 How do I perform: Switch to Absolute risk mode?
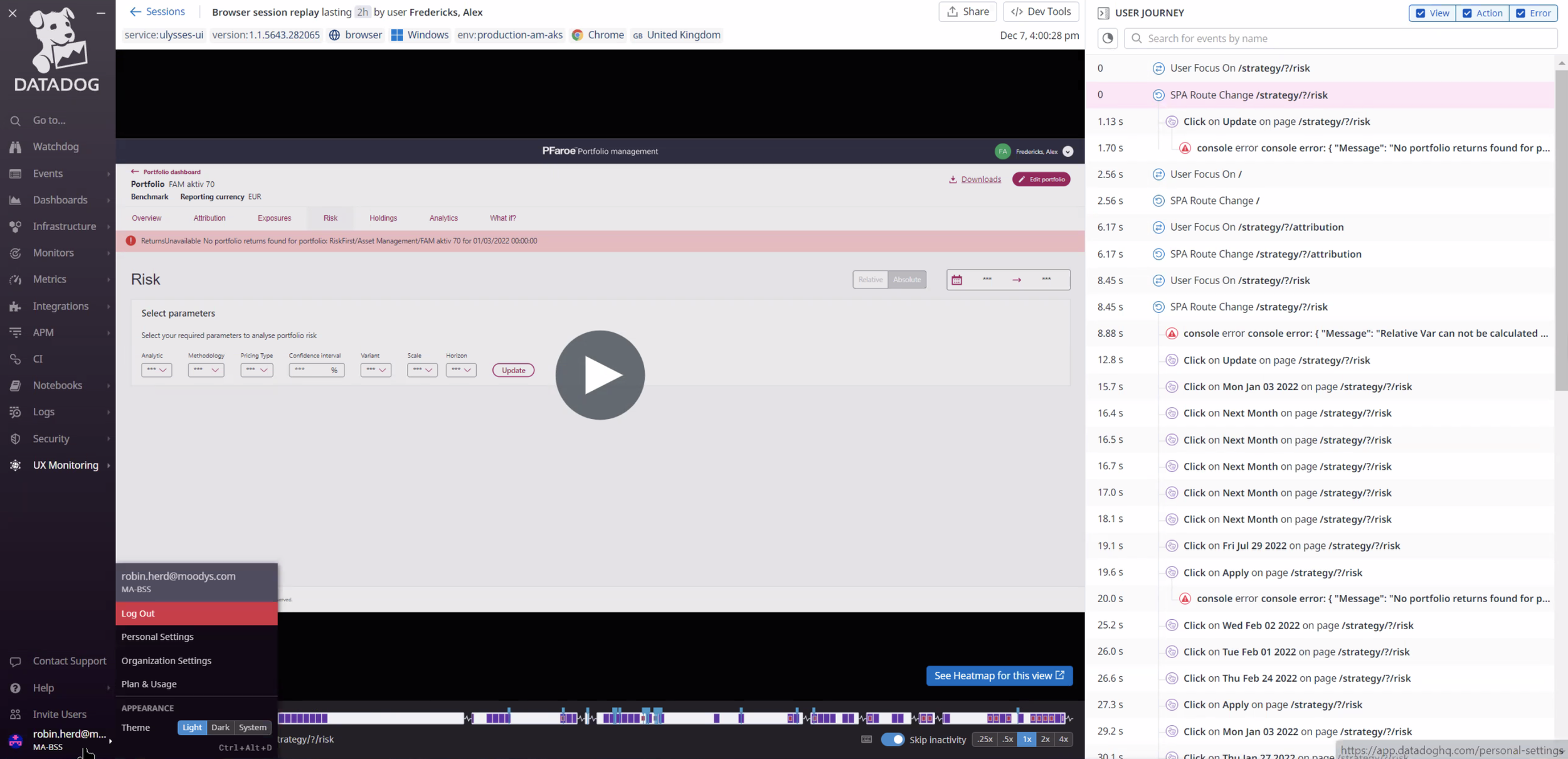point(907,280)
